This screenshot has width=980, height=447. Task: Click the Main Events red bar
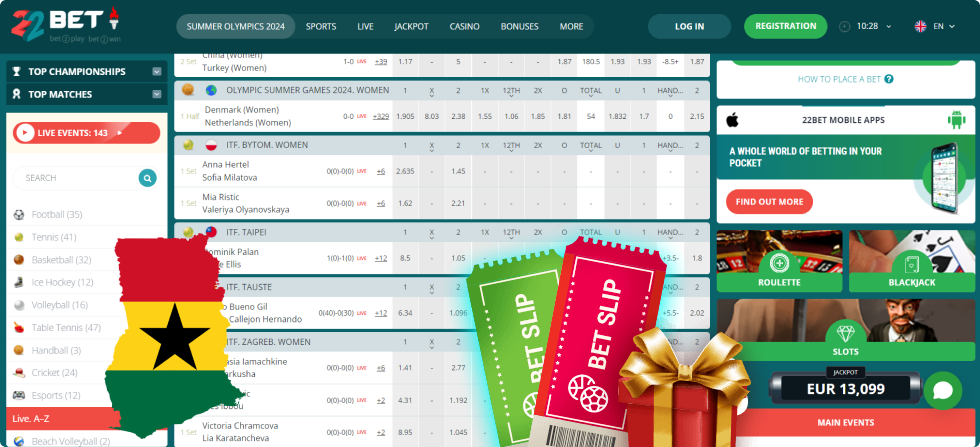(x=845, y=423)
